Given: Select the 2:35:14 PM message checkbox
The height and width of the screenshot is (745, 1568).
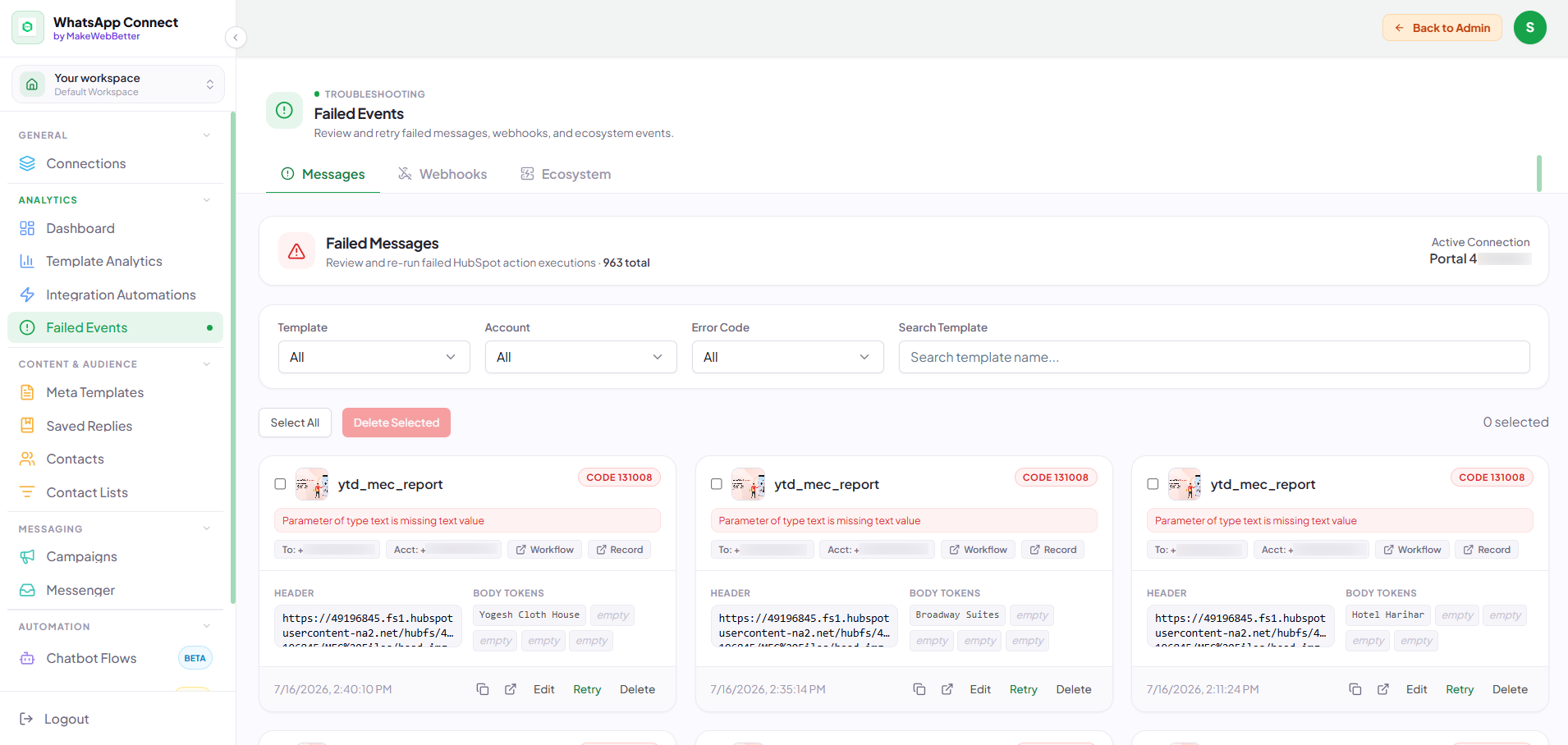Looking at the screenshot, I should point(717,484).
